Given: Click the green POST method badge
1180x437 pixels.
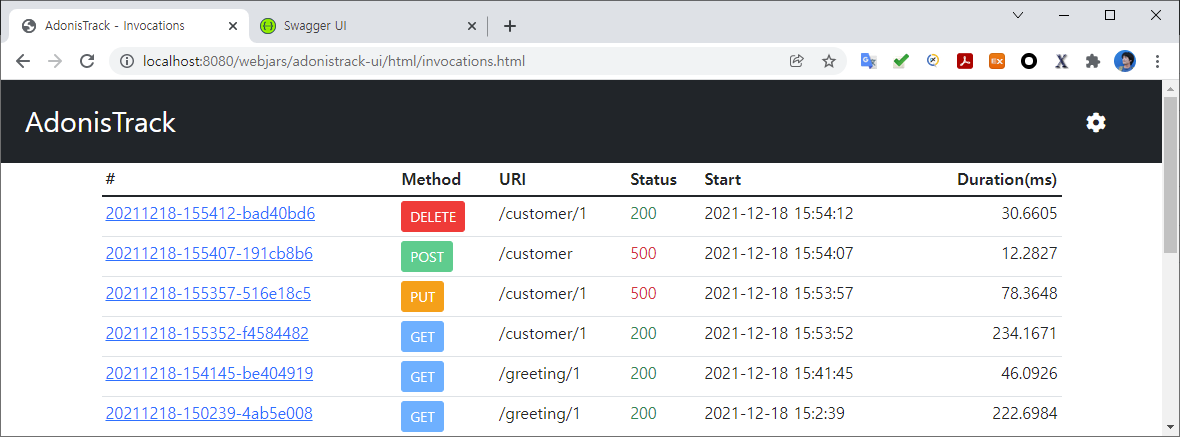Looking at the screenshot, I should click(x=427, y=256).
